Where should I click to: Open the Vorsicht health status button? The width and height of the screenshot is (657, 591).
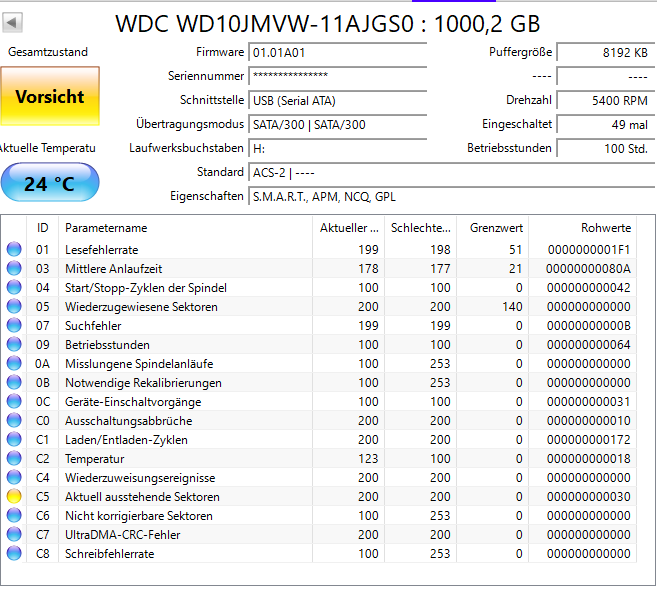click(50, 96)
